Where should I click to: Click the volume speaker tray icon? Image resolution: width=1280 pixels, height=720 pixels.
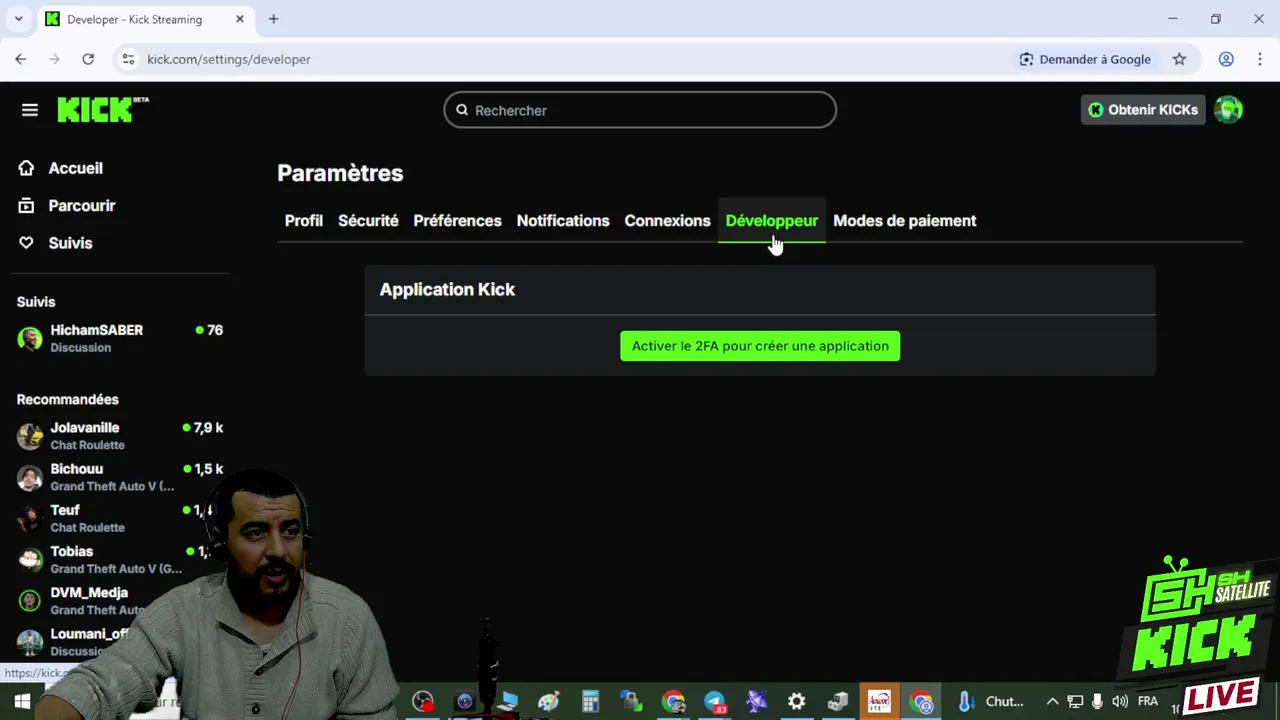tap(1120, 702)
